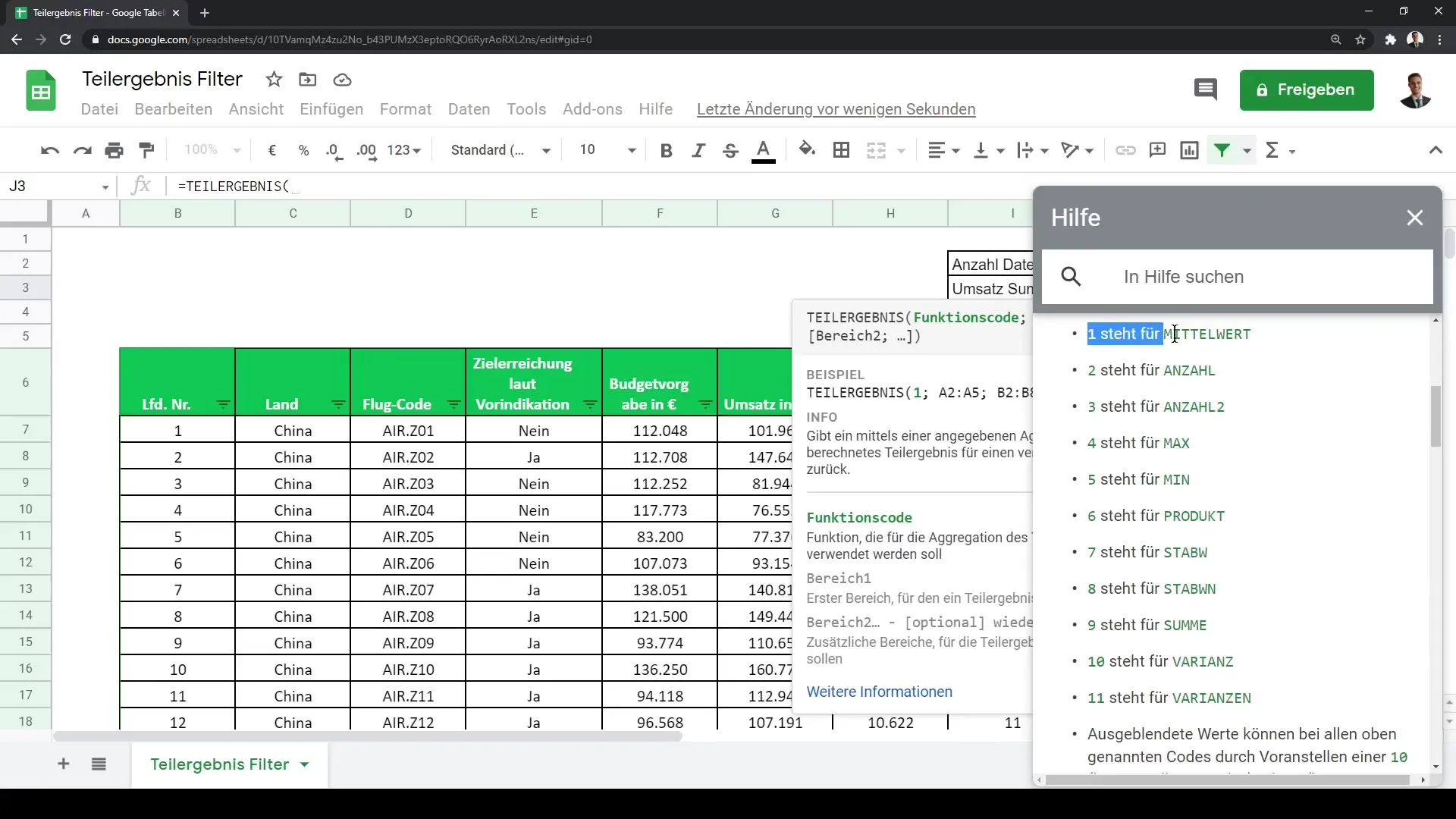Click the bold formatting icon
This screenshot has width=1456, height=819.
point(667,150)
